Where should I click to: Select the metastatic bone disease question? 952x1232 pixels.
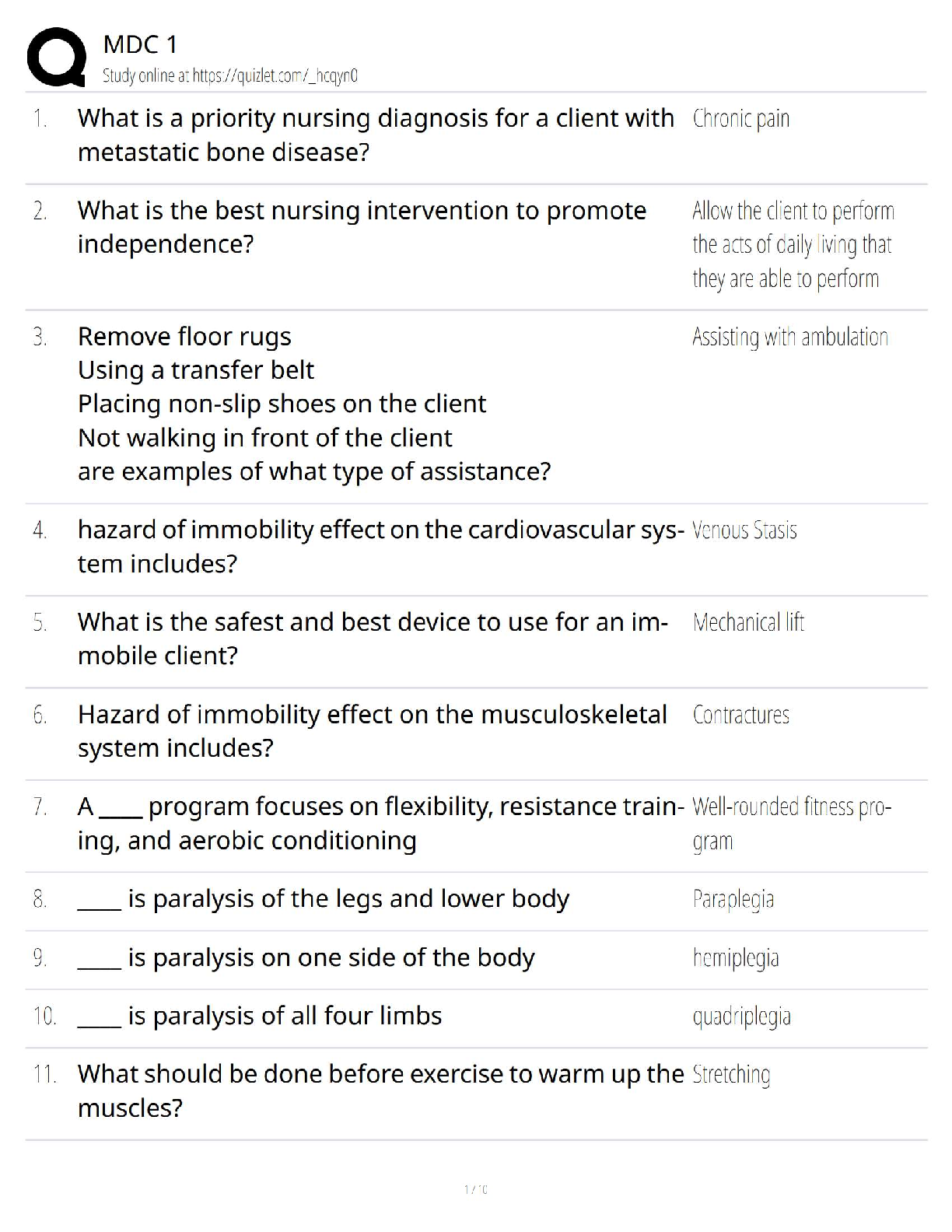coord(376,135)
